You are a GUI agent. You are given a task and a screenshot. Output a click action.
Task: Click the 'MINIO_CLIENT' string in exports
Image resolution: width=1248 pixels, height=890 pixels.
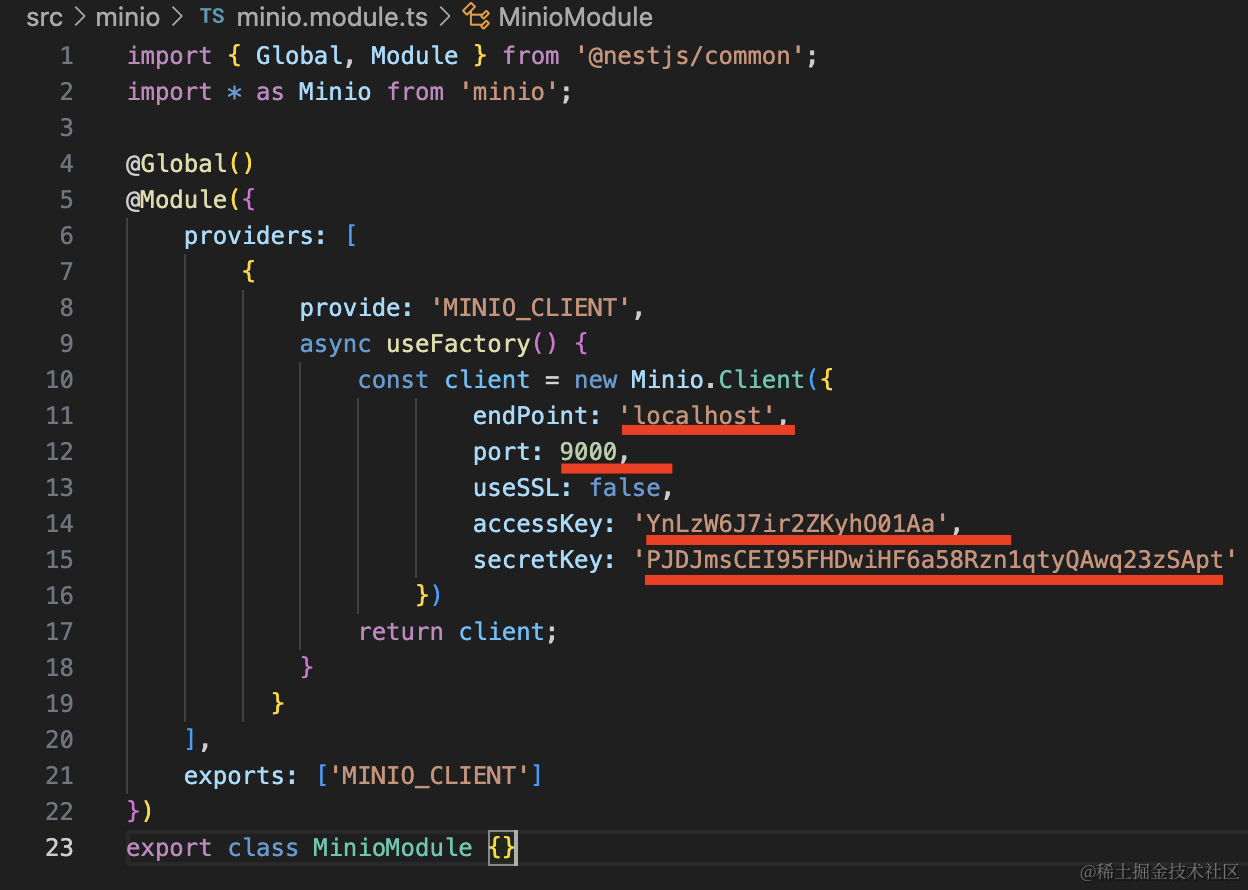pyautogui.click(x=428, y=776)
